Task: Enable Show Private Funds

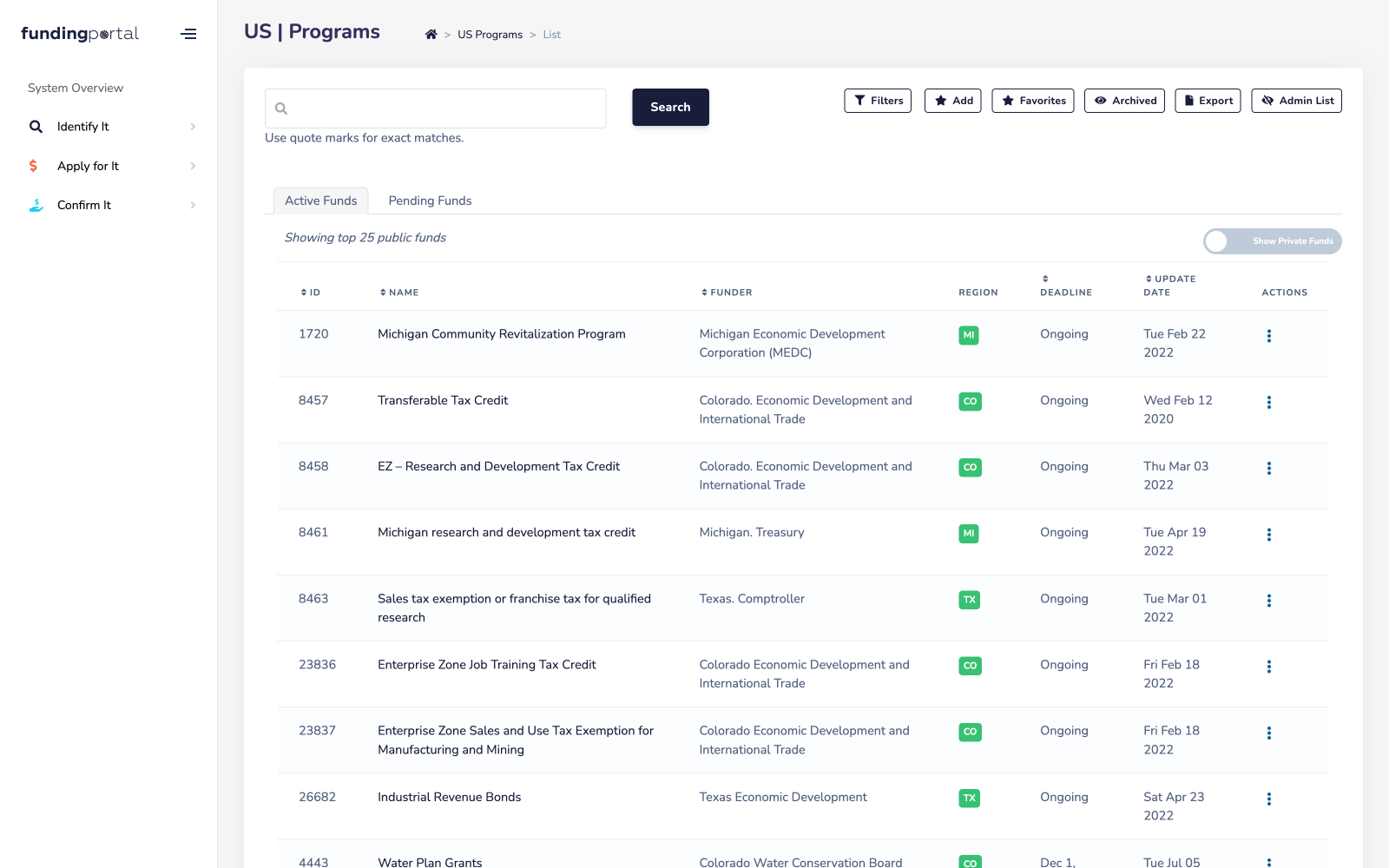Action: [x=1218, y=241]
